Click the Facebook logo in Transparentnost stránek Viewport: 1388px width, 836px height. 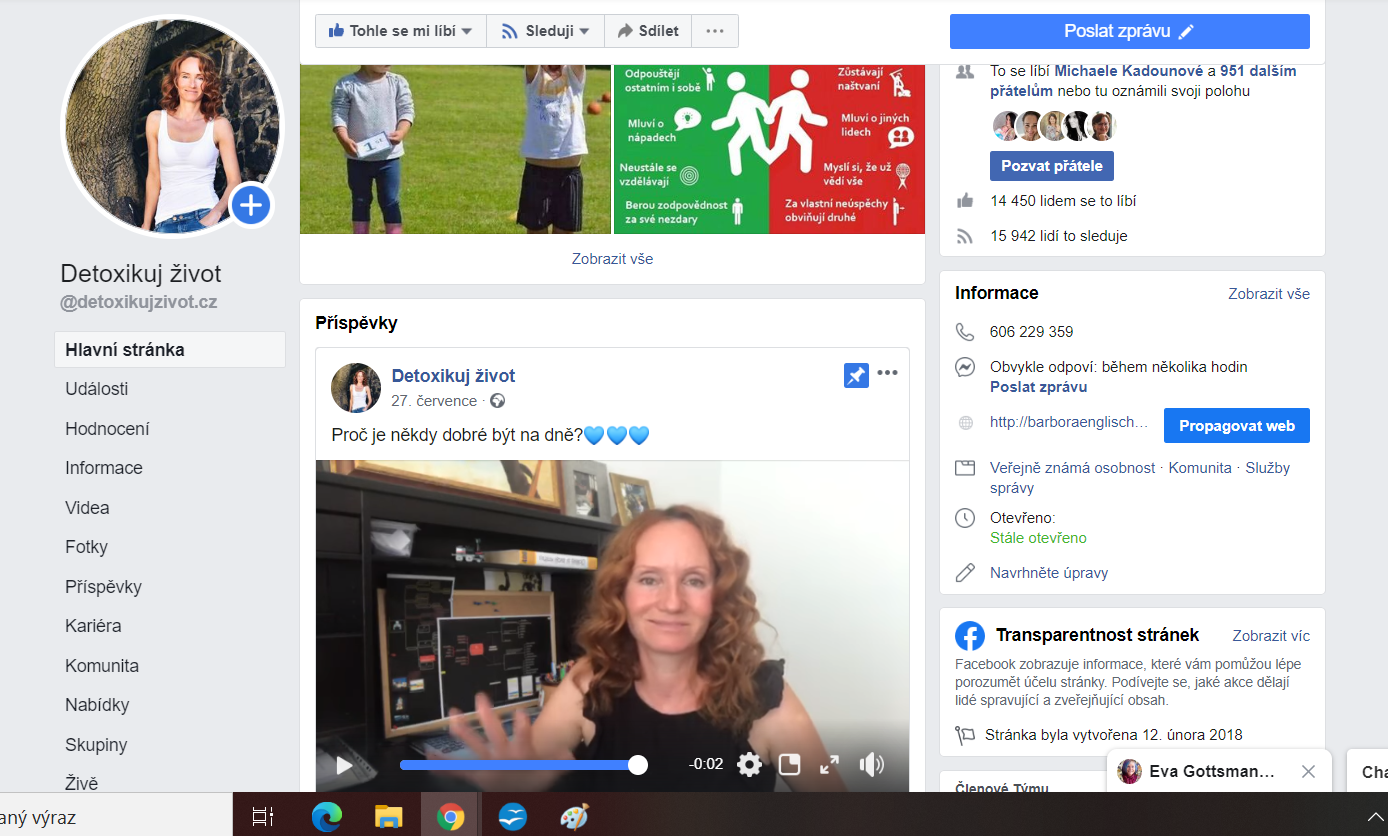click(x=970, y=636)
